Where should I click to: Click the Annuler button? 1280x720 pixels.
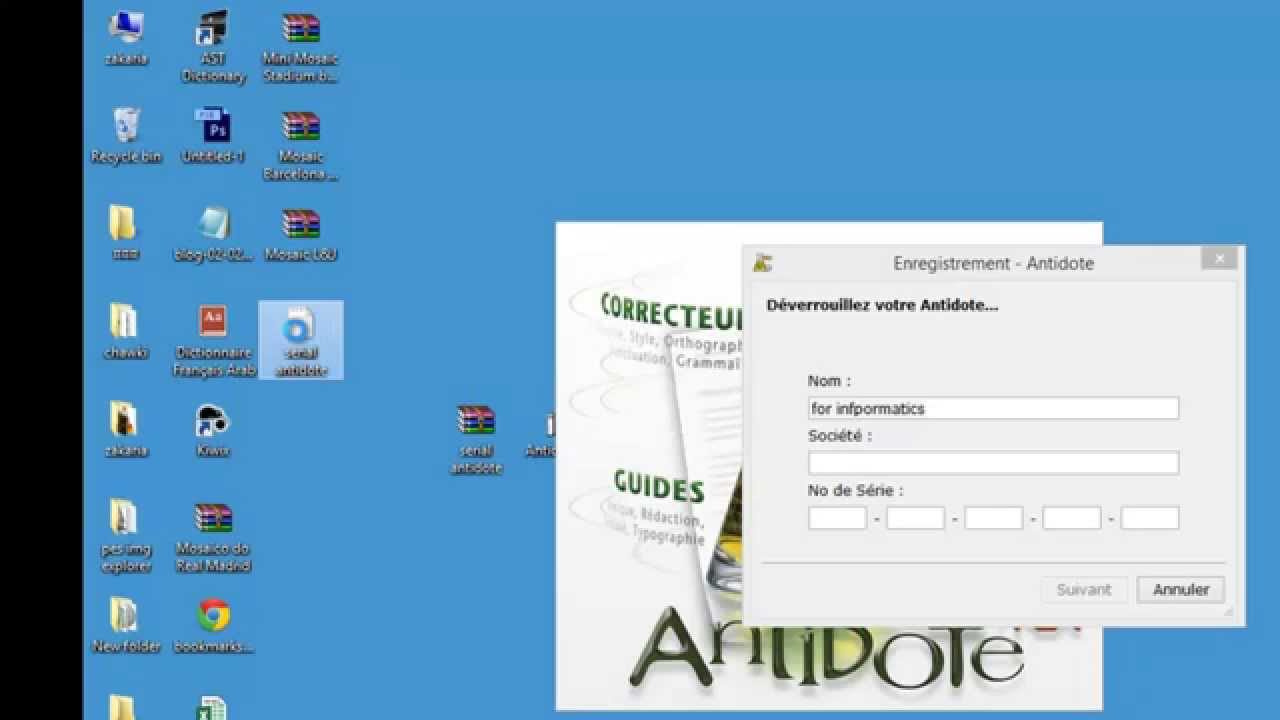(1181, 590)
